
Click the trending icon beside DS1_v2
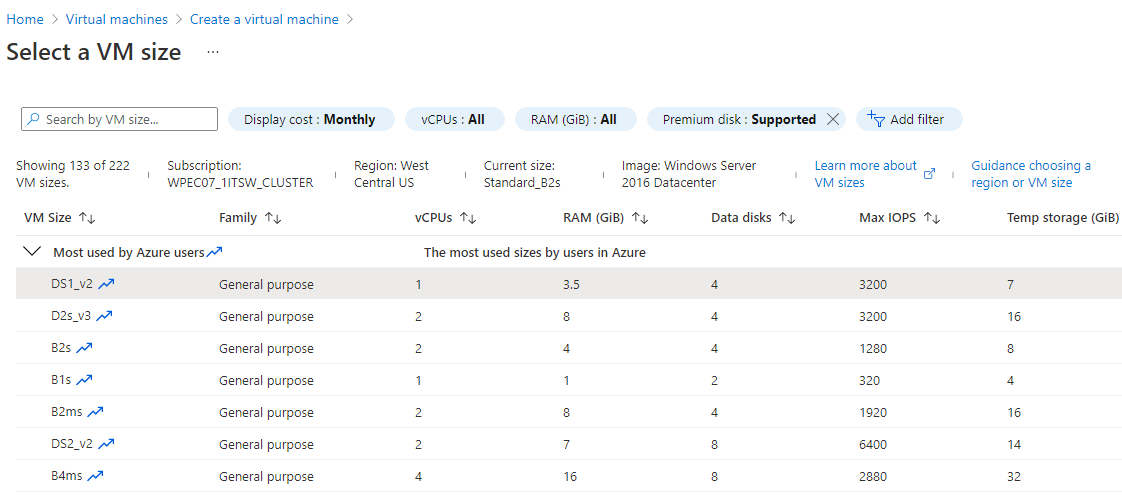coord(107,284)
